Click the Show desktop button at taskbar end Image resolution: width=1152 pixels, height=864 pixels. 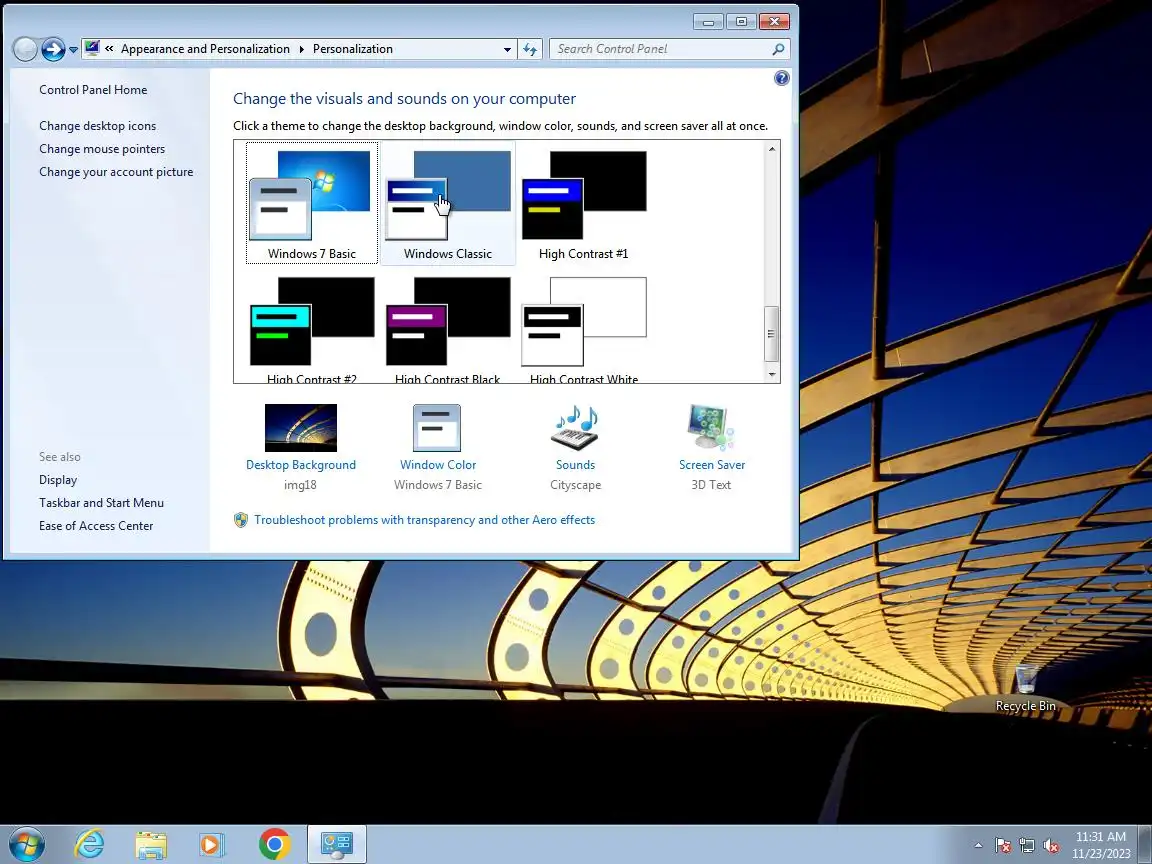coord(1145,845)
